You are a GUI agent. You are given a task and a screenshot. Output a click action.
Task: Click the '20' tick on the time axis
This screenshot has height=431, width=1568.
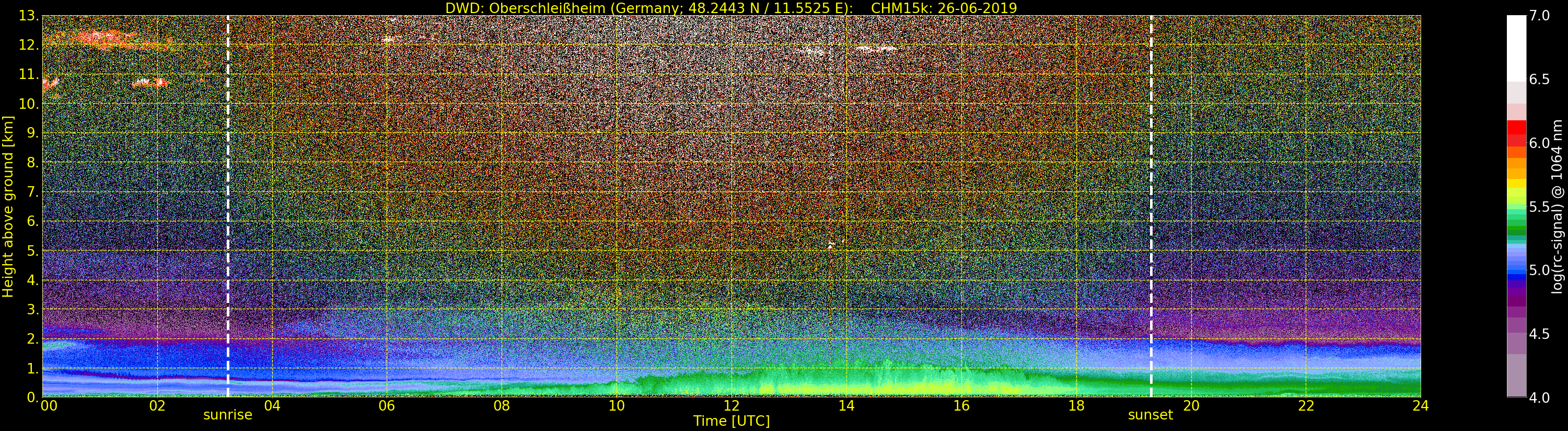pos(1191,406)
